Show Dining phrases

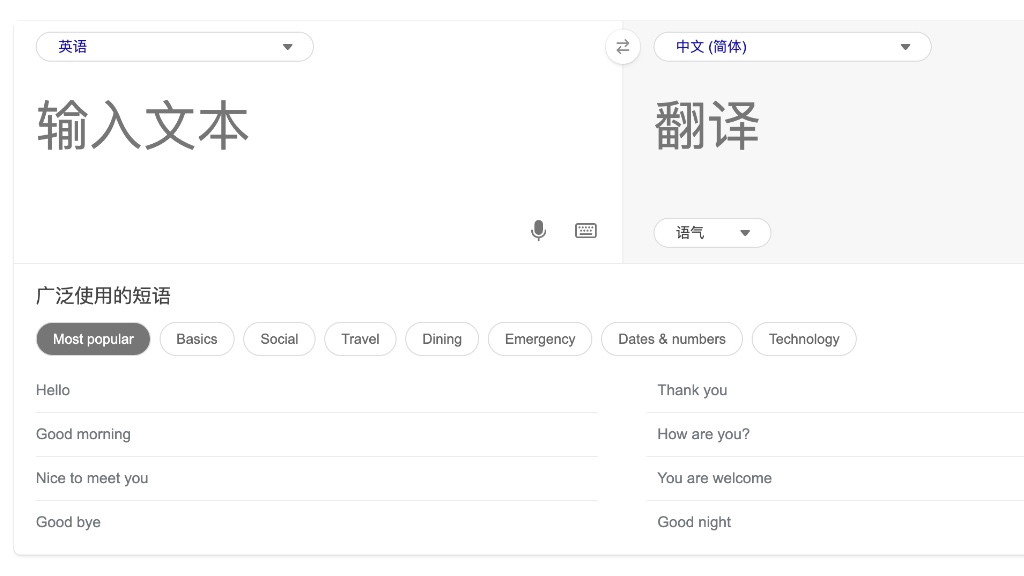441,339
